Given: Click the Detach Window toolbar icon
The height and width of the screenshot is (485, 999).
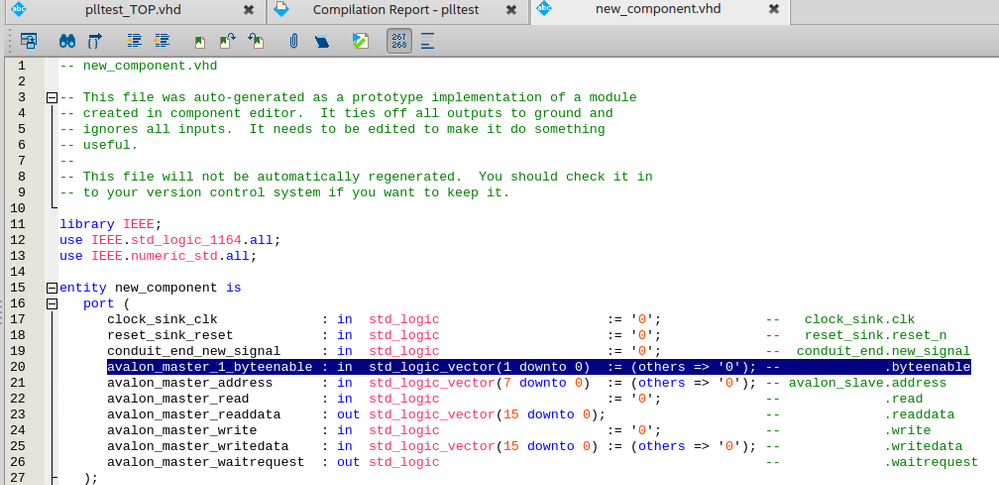Looking at the screenshot, I should coord(28,41).
